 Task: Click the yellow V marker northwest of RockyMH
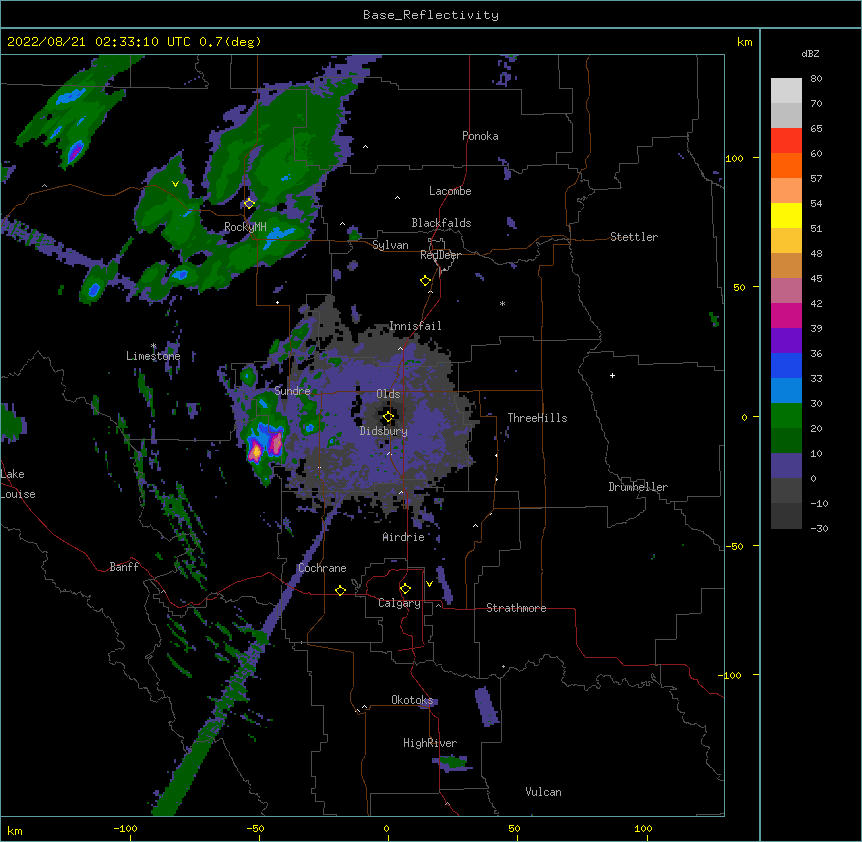175,184
